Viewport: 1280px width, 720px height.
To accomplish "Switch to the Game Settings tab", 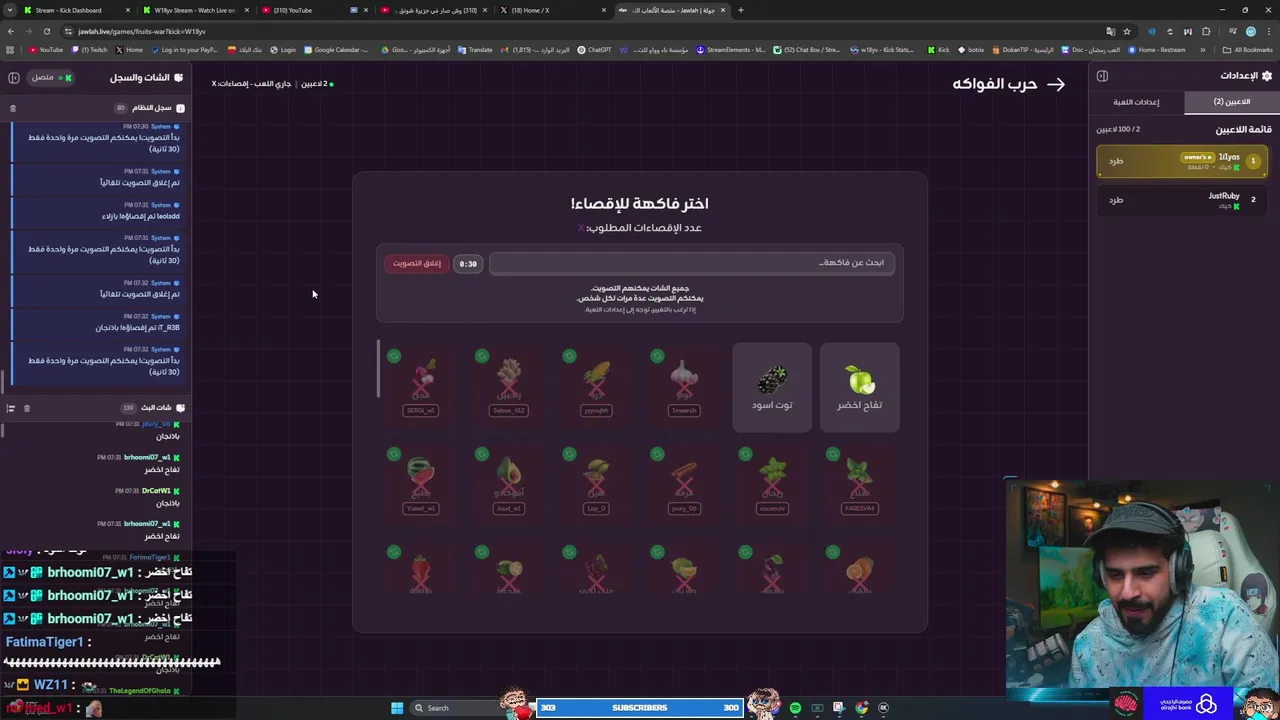I will [1137, 102].
